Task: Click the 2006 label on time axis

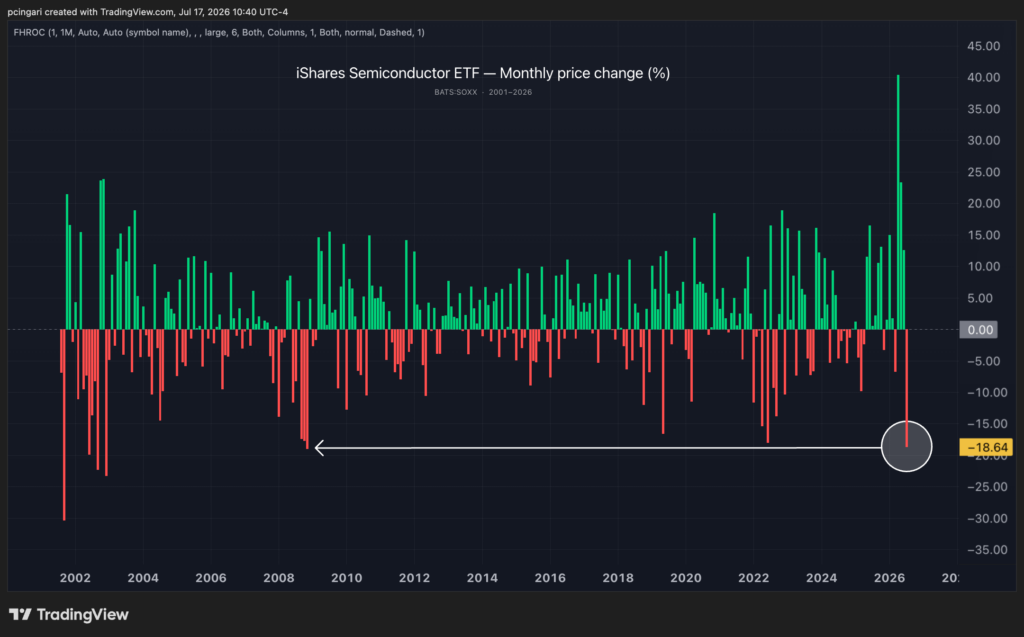Action: pyautogui.click(x=211, y=578)
